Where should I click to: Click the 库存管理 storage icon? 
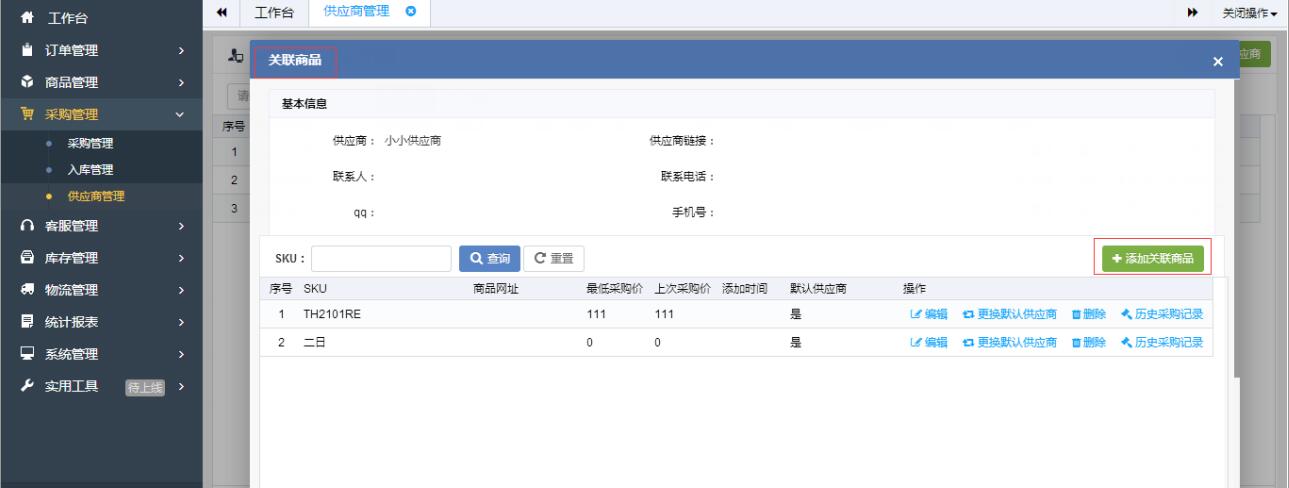(26, 259)
